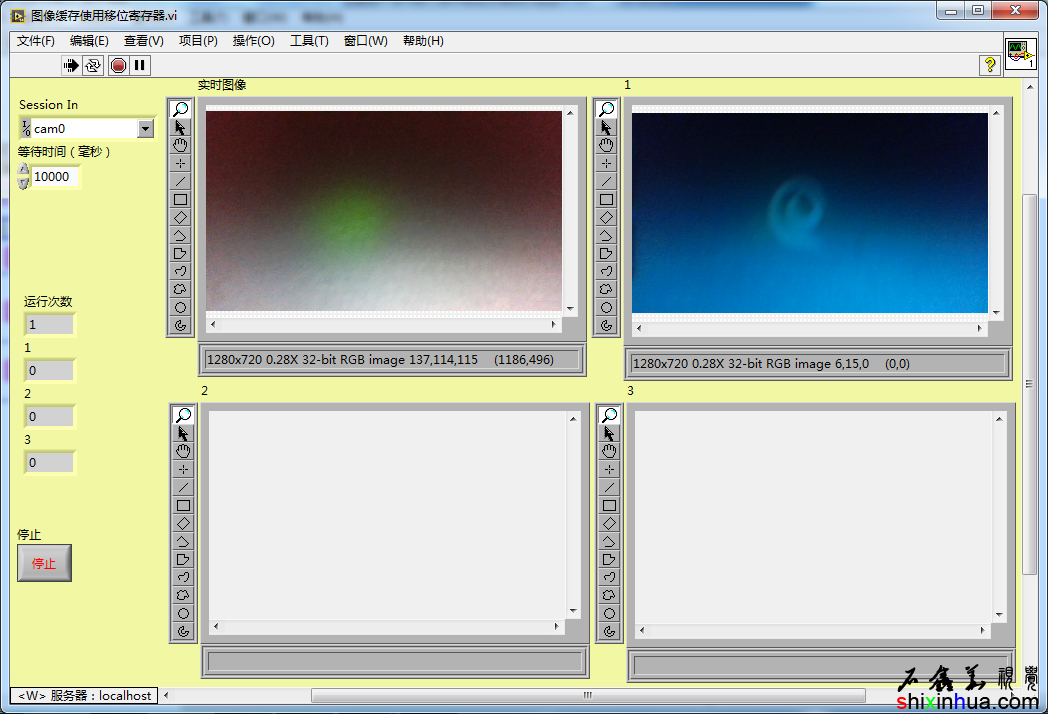Open the 工具(T) menu
The width and height of the screenshot is (1048, 714).
309,41
